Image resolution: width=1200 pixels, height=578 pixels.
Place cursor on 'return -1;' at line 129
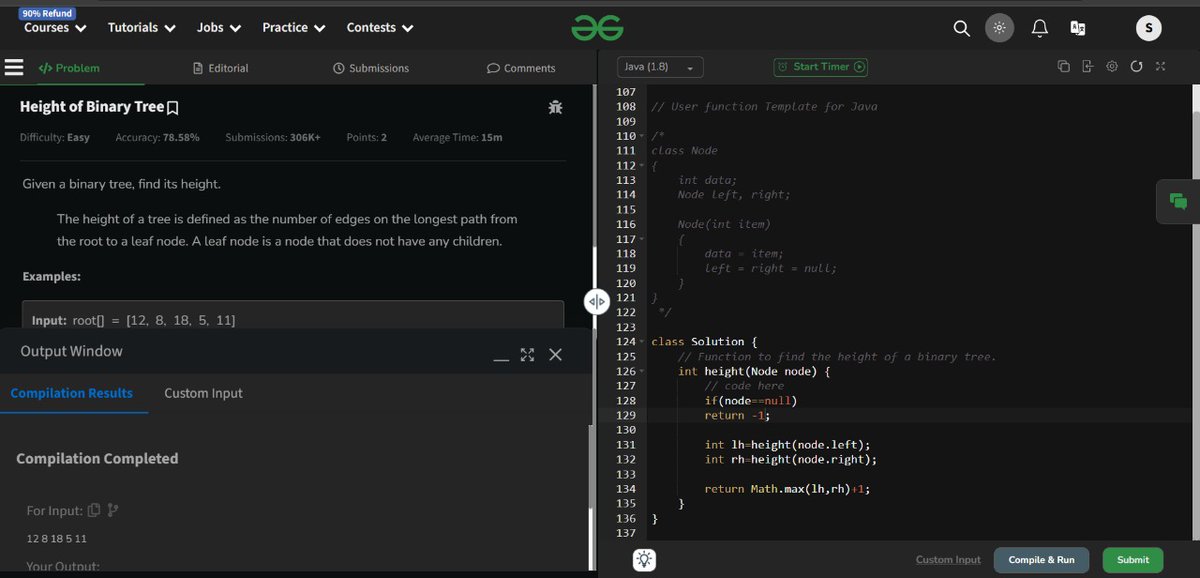click(x=738, y=415)
